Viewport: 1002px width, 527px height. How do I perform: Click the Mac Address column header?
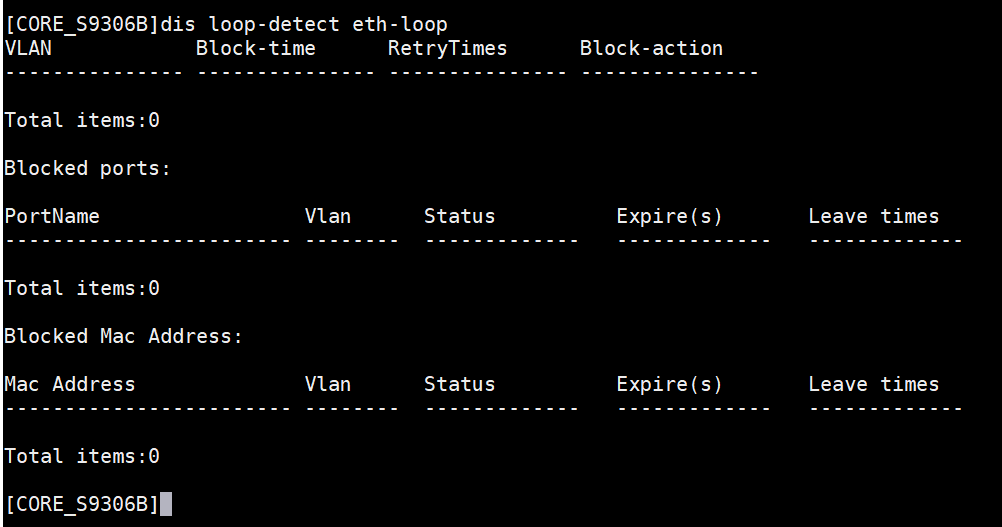click(x=70, y=385)
